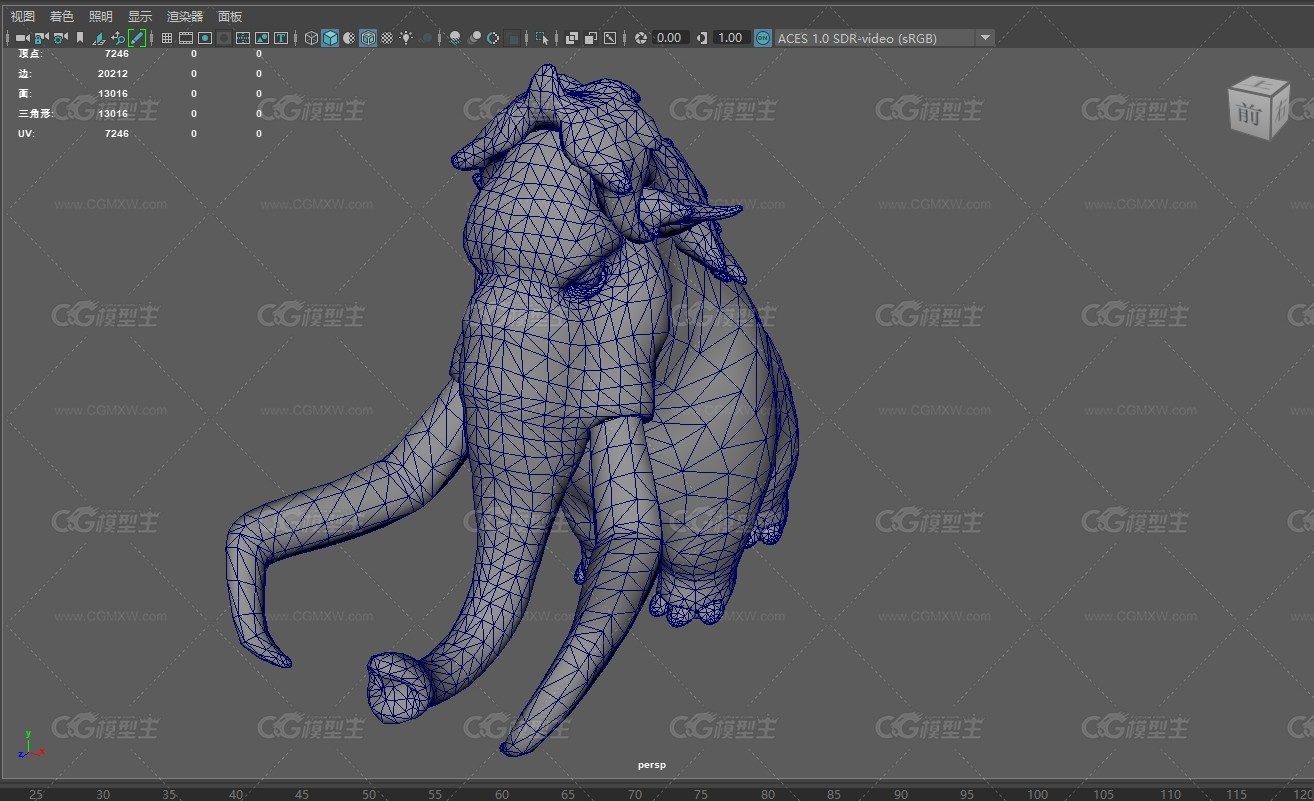The height and width of the screenshot is (801, 1314).
Task: Toggle the Safe Title icon
Action: click(281, 38)
